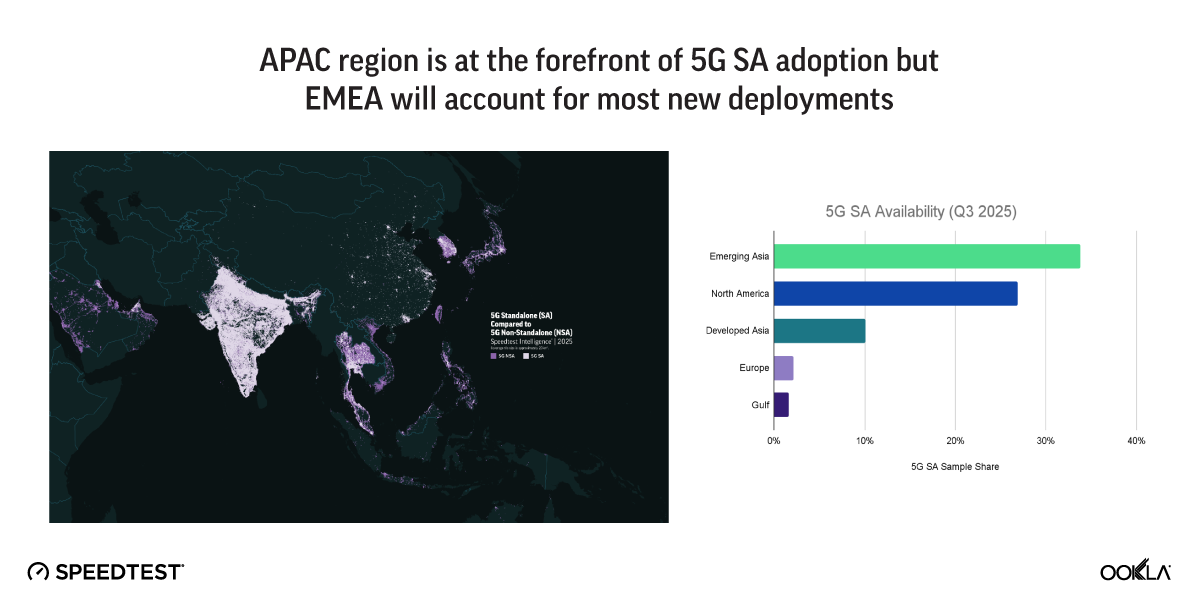This screenshot has height=615, width=1200.
Task: Click the blue North America bar
Action: 895,293
